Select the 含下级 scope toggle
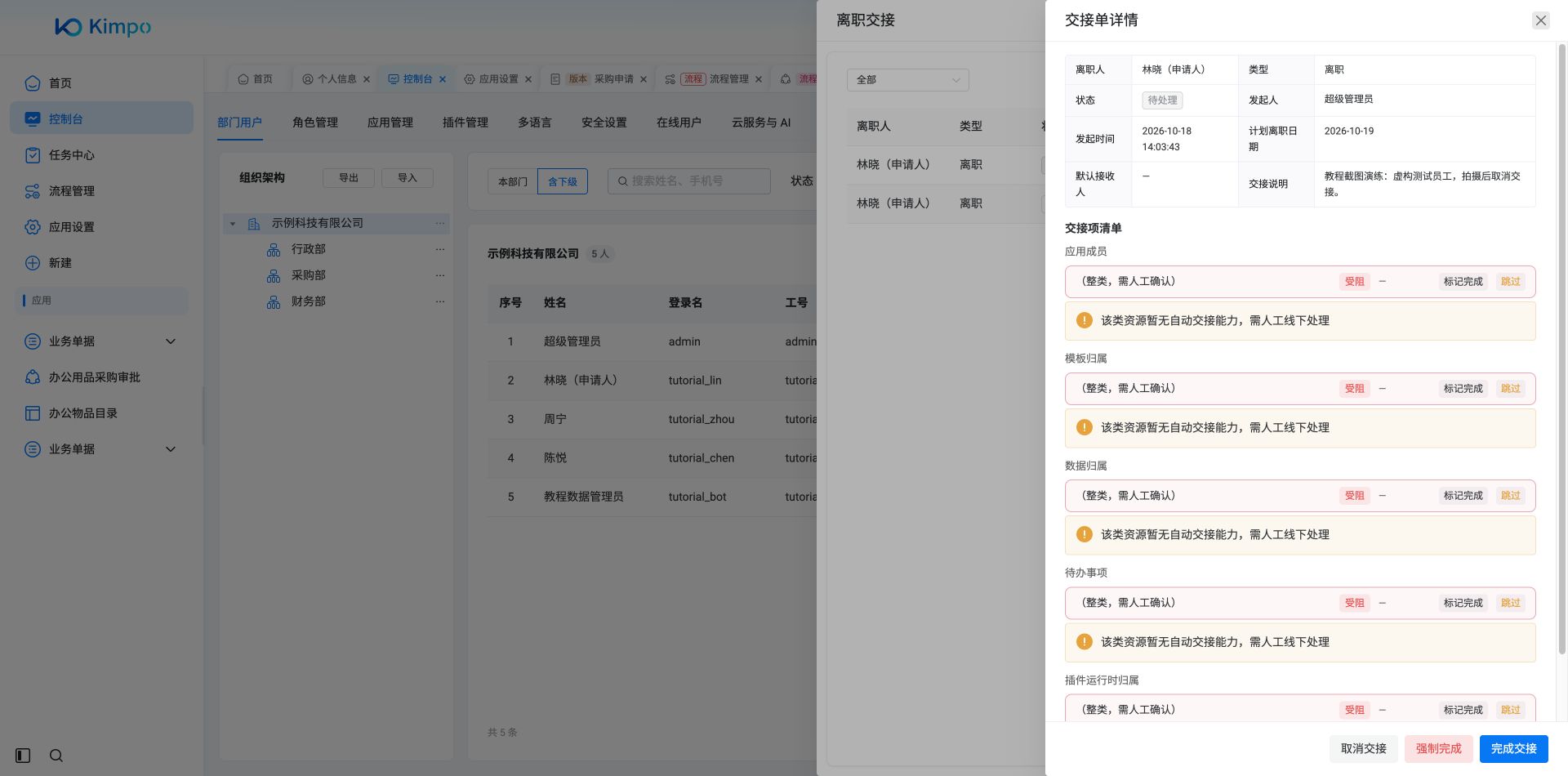Screen dimensions: 1568x776 click(563, 181)
